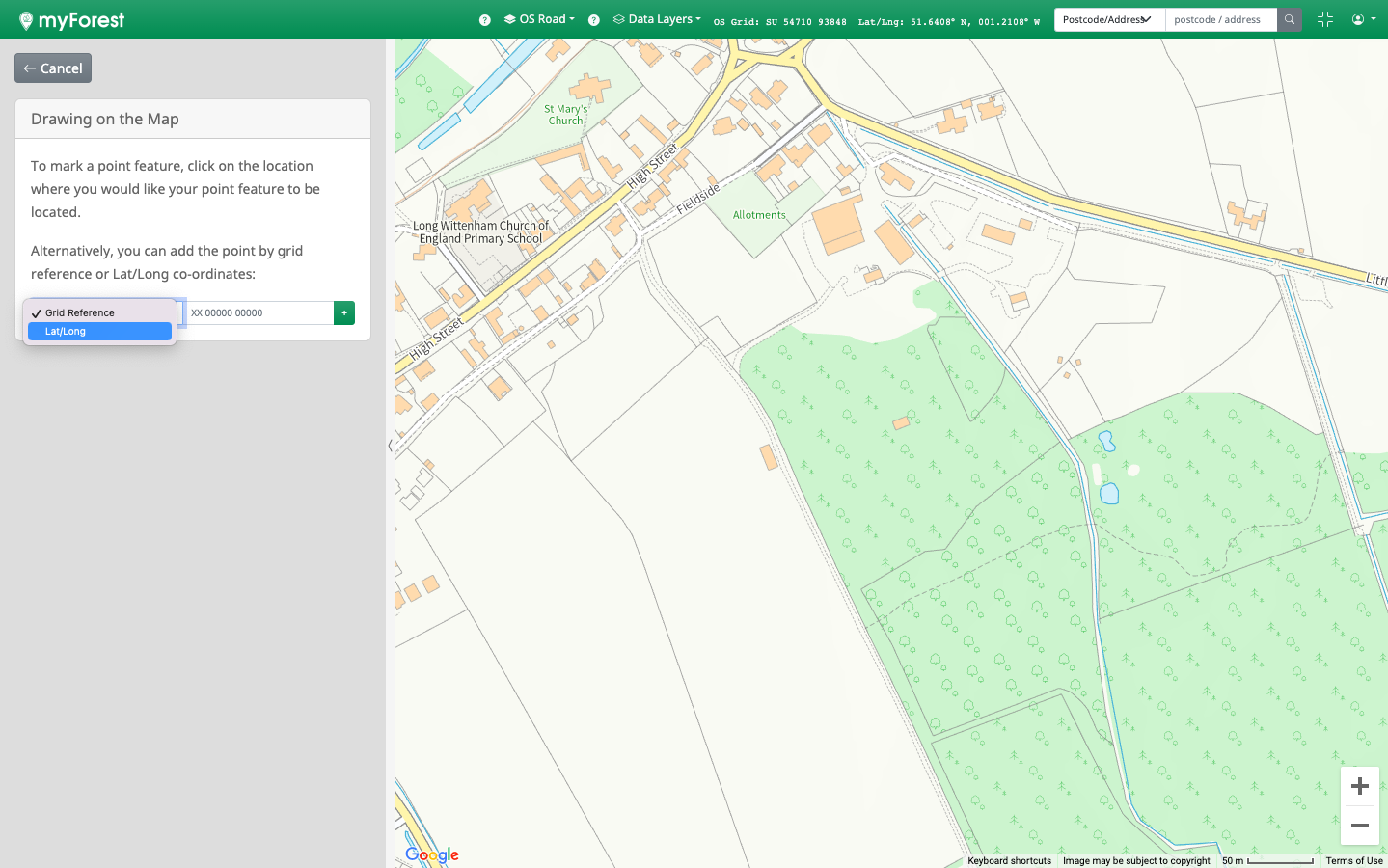The height and width of the screenshot is (868, 1388).
Task: Cancel drawing on the map
Action: [x=53, y=68]
